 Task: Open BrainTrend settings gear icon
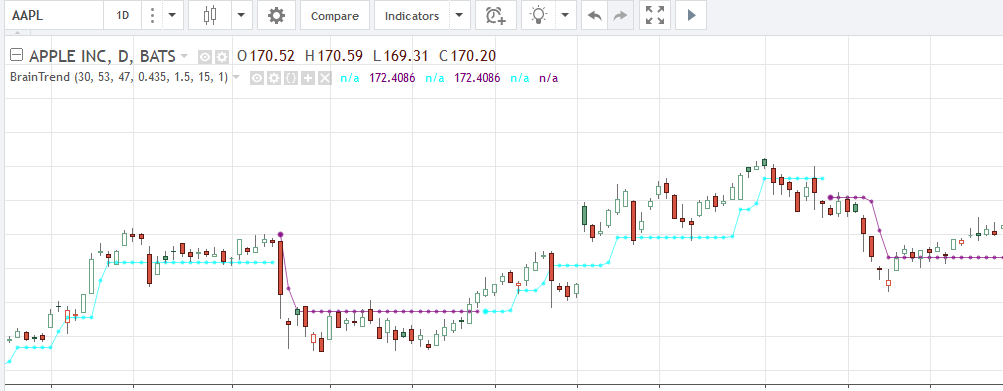click(x=274, y=78)
